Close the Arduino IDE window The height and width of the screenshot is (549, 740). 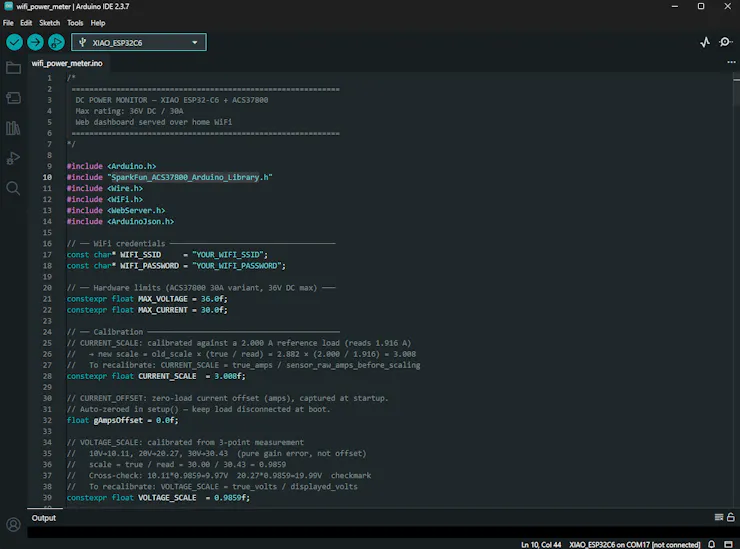point(727,7)
